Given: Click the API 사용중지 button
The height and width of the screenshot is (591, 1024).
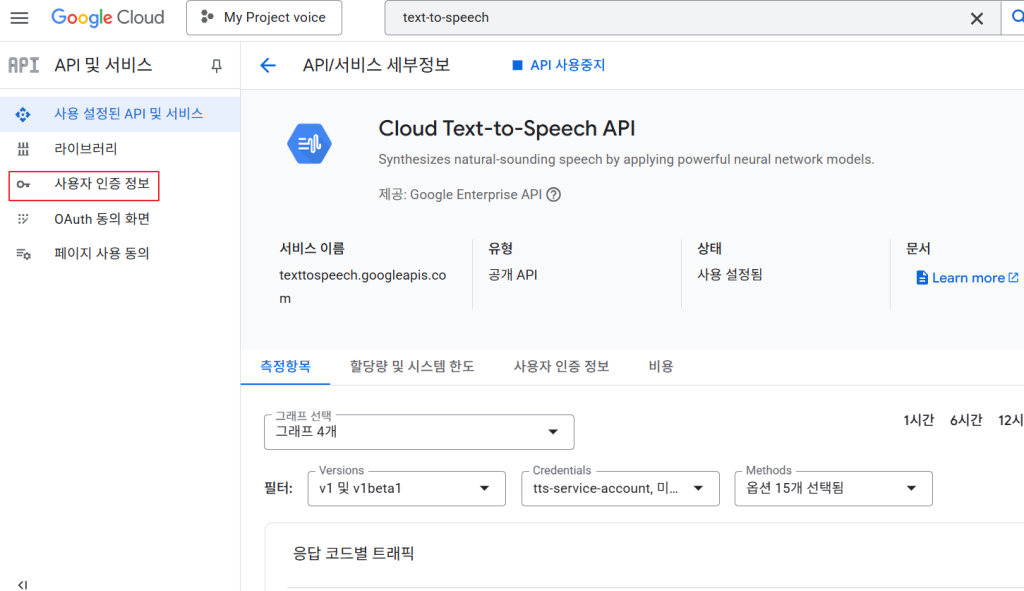Looking at the screenshot, I should pyautogui.click(x=558, y=65).
